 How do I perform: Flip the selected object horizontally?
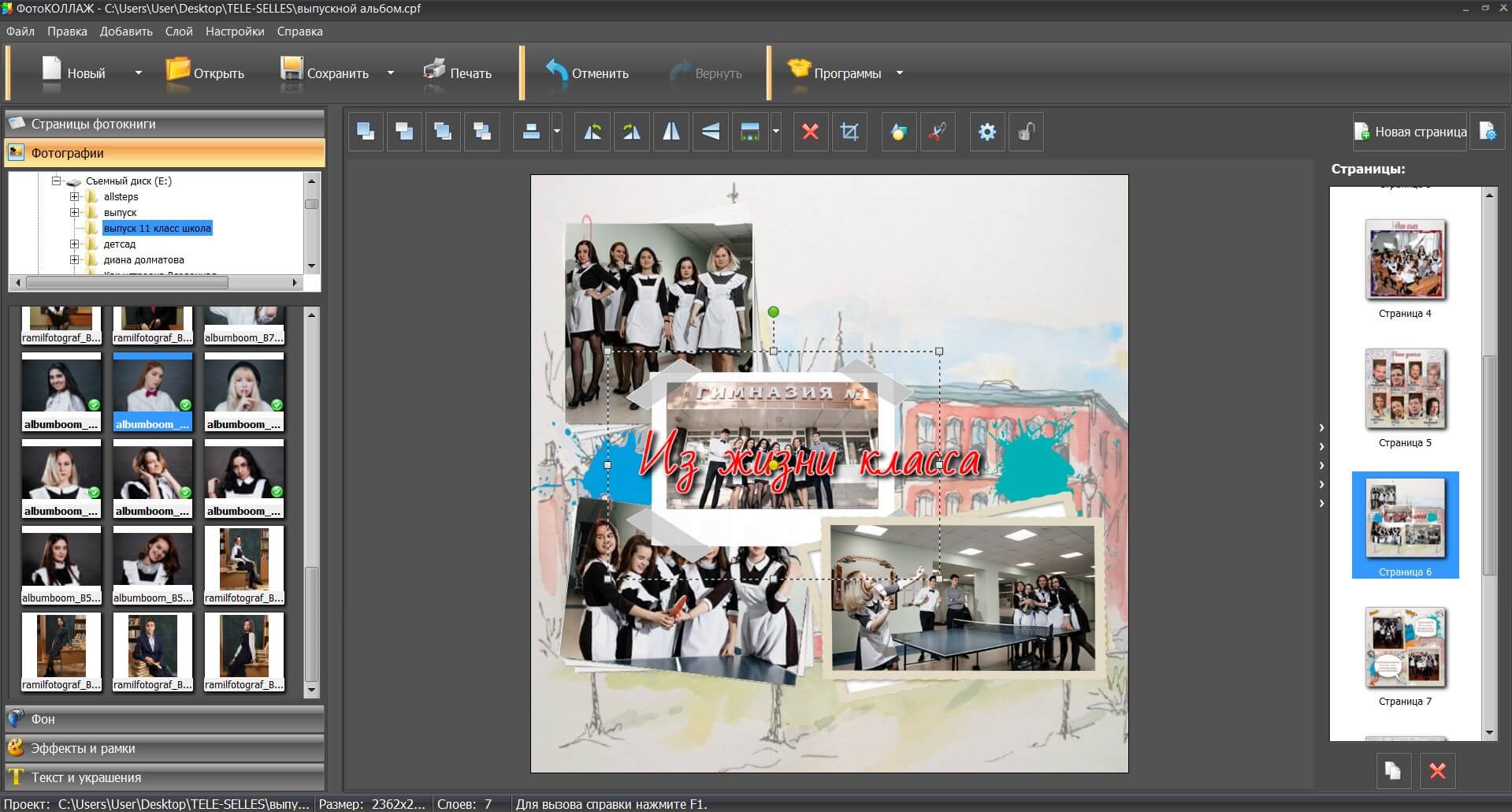(x=671, y=132)
